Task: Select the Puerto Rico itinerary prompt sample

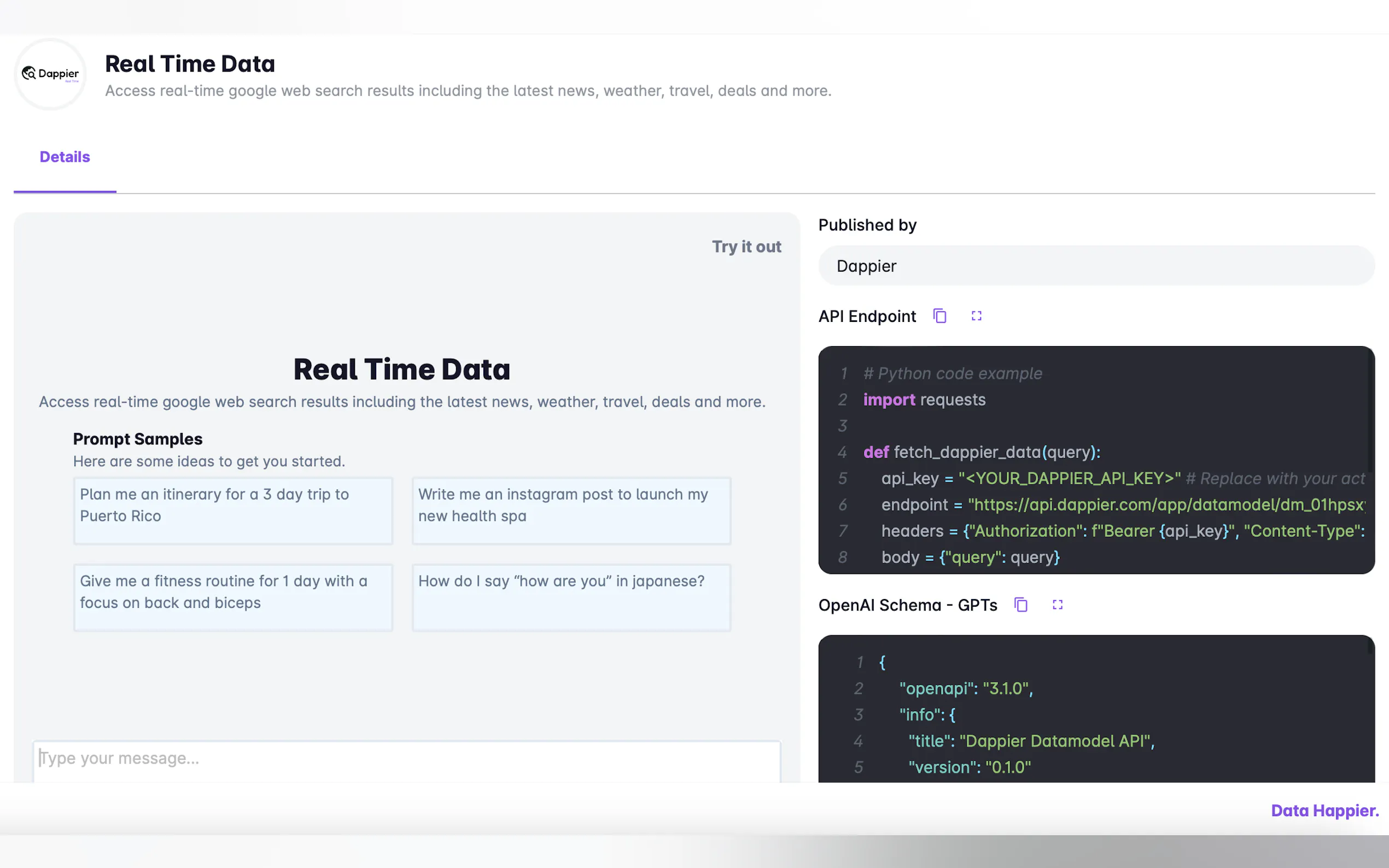Action: pyautogui.click(x=232, y=511)
